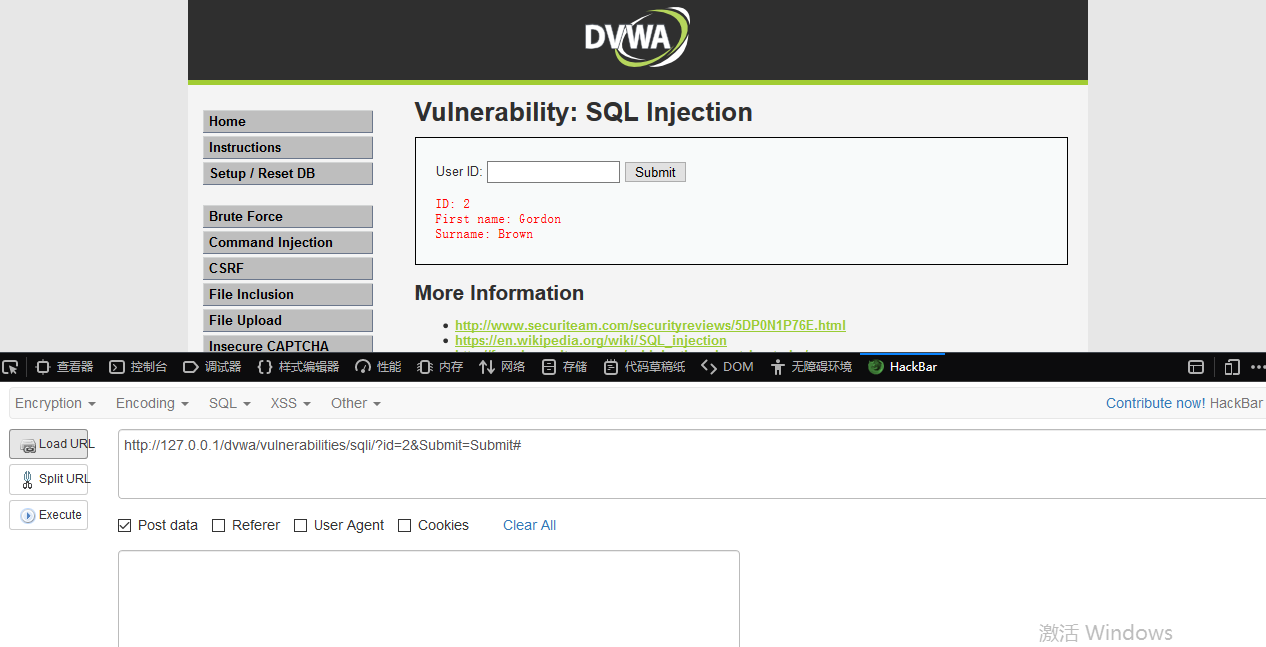This screenshot has width=1266, height=647.
Task: Click the 'Surname: Brown' result text
Action: 484,234
